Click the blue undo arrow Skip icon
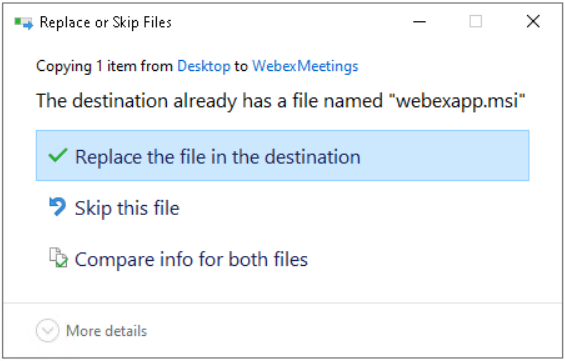Image resolution: width=565 pixels, height=361 pixels. [x=57, y=207]
